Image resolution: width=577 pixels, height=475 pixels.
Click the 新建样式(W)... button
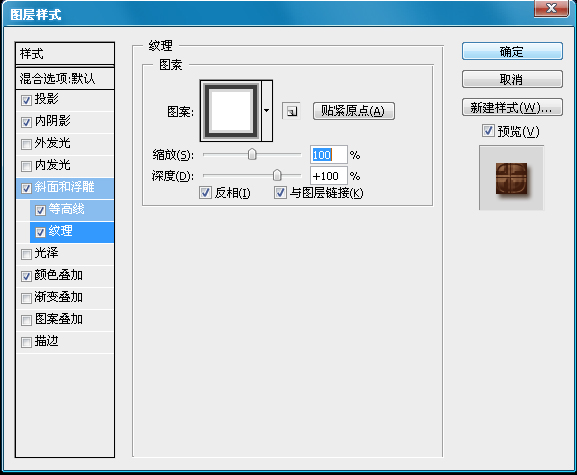tap(512, 107)
